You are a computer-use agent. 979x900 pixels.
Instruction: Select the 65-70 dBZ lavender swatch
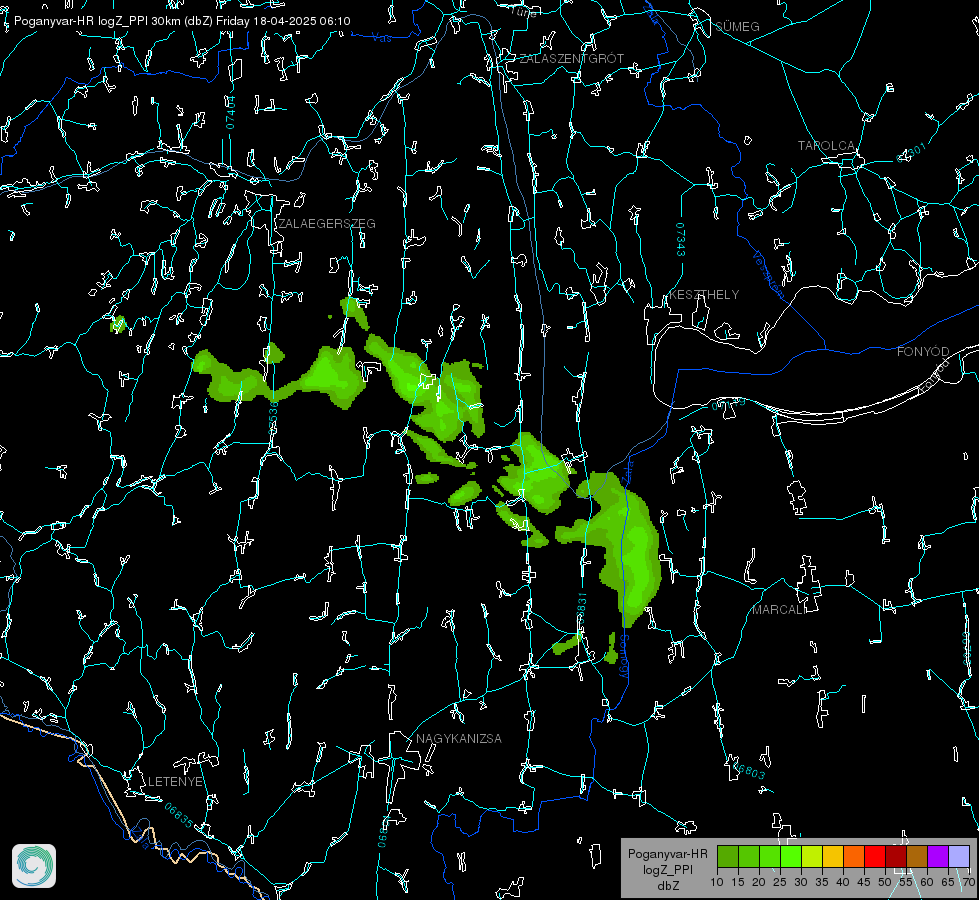(x=959, y=856)
